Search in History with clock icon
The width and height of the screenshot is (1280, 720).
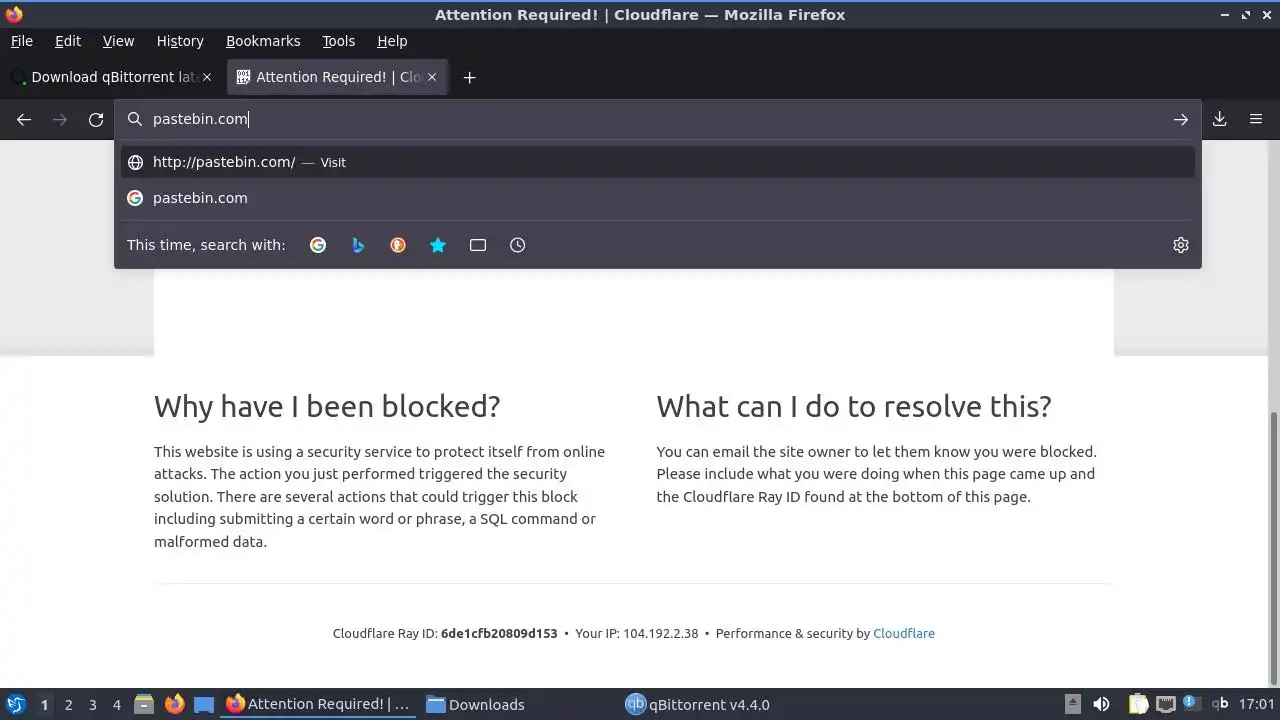(518, 245)
